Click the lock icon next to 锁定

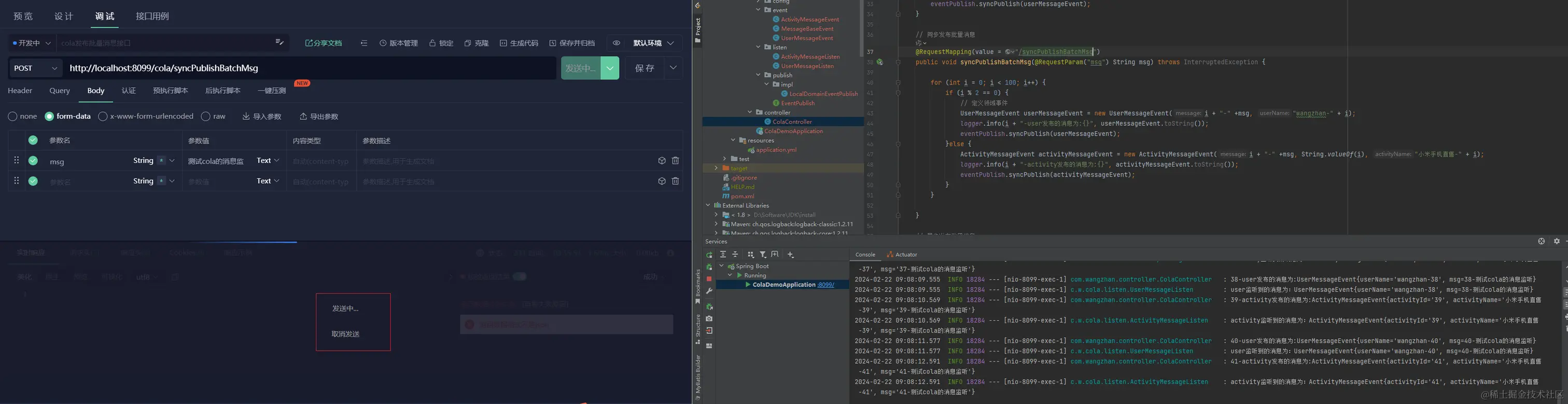point(432,43)
